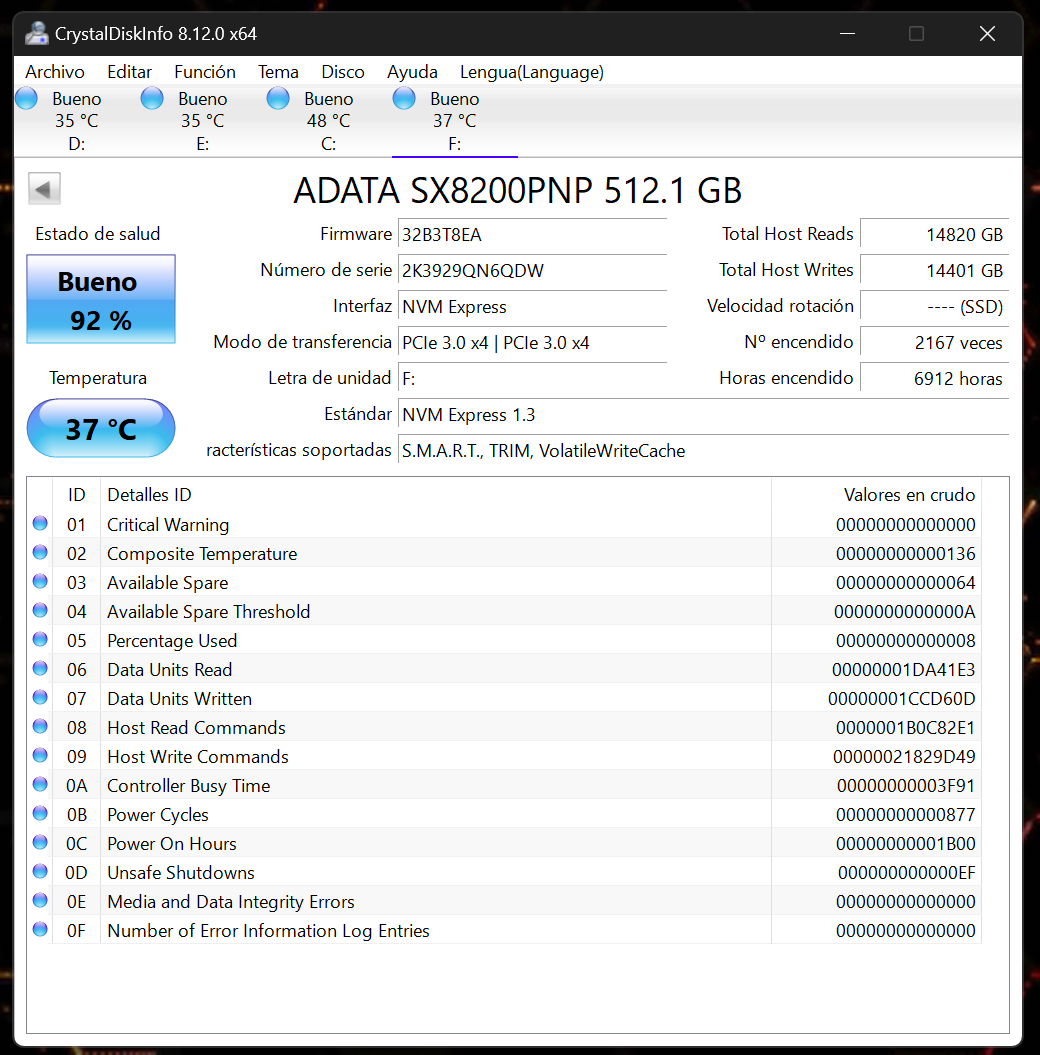This screenshot has width=1040, height=1055.
Task: Click status orb for Available Spare row
Action: [x=40, y=581]
